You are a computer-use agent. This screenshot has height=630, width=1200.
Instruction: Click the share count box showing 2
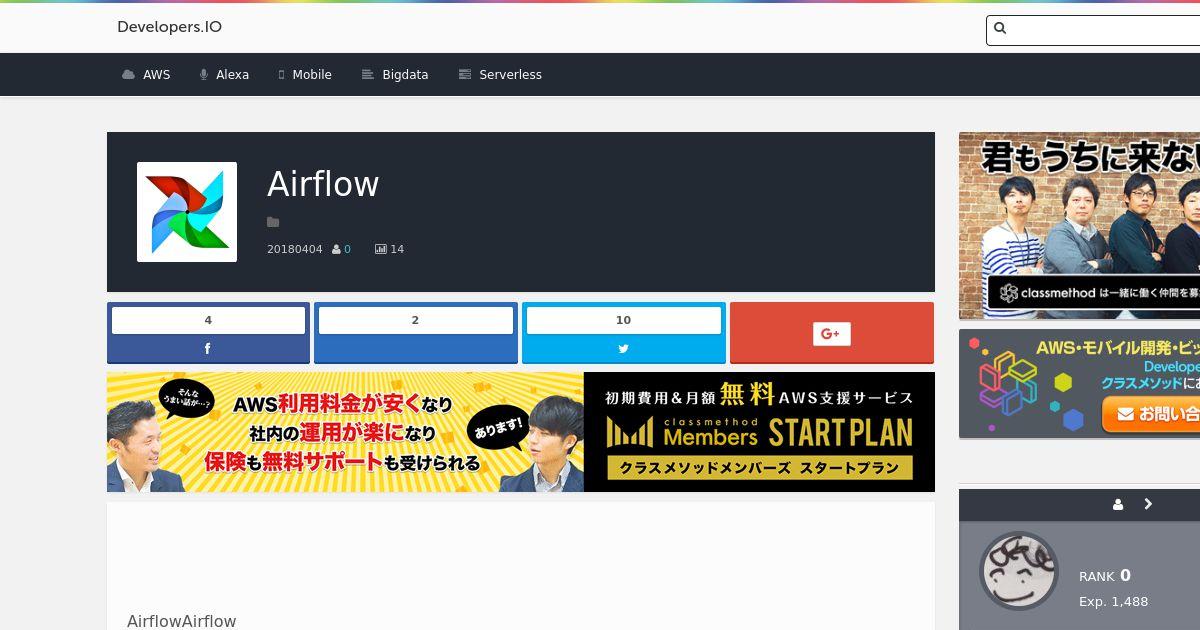416,320
